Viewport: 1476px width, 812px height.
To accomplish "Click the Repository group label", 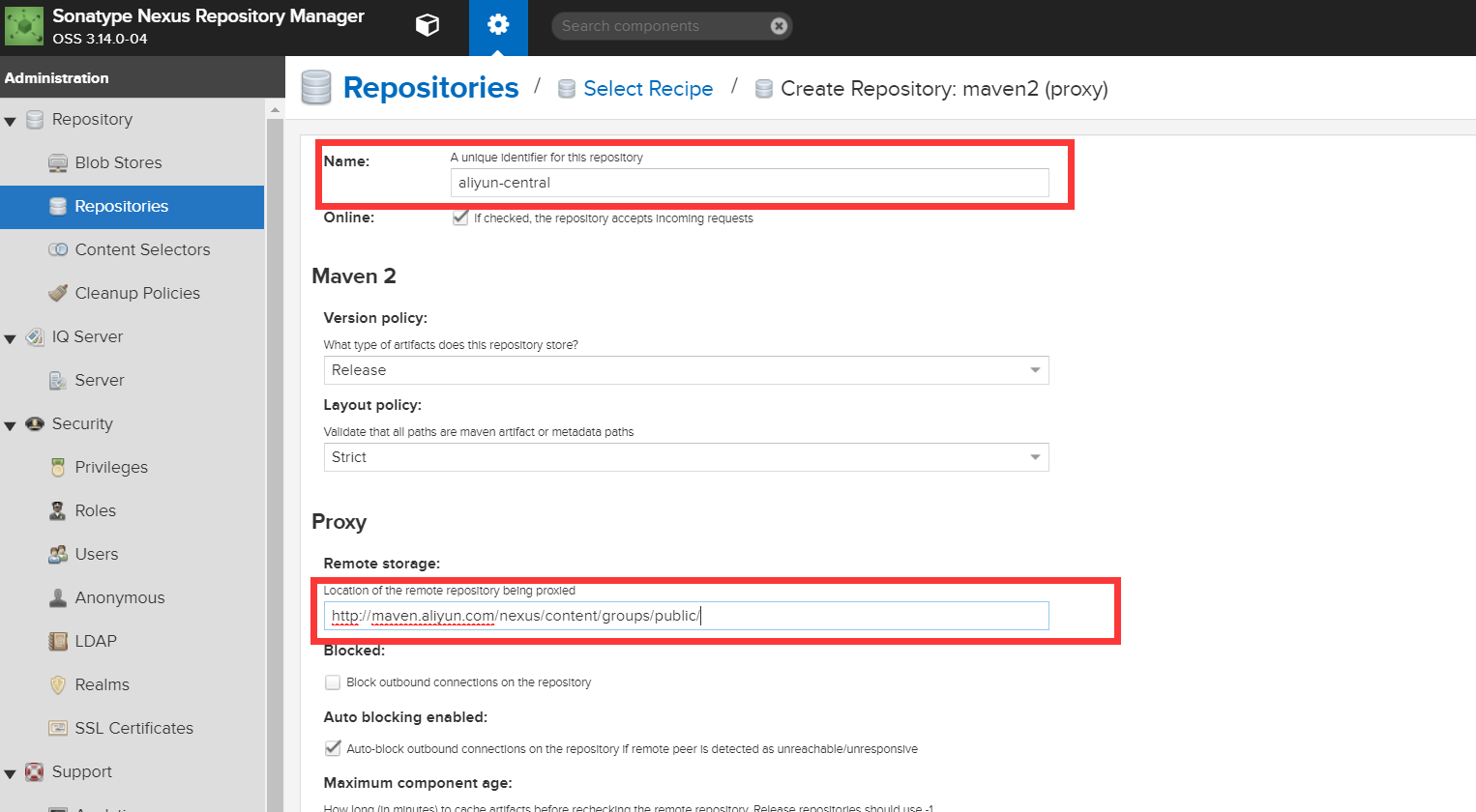I will pos(92,119).
